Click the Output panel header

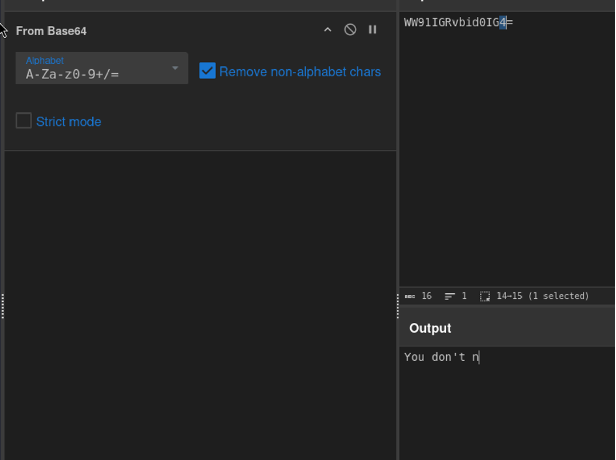(507, 328)
